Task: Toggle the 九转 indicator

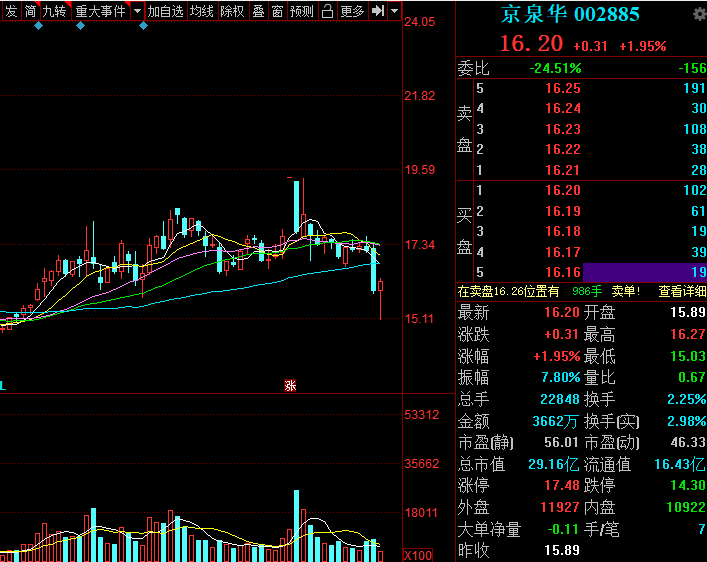Action: pyautogui.click(x=55, y=11)
